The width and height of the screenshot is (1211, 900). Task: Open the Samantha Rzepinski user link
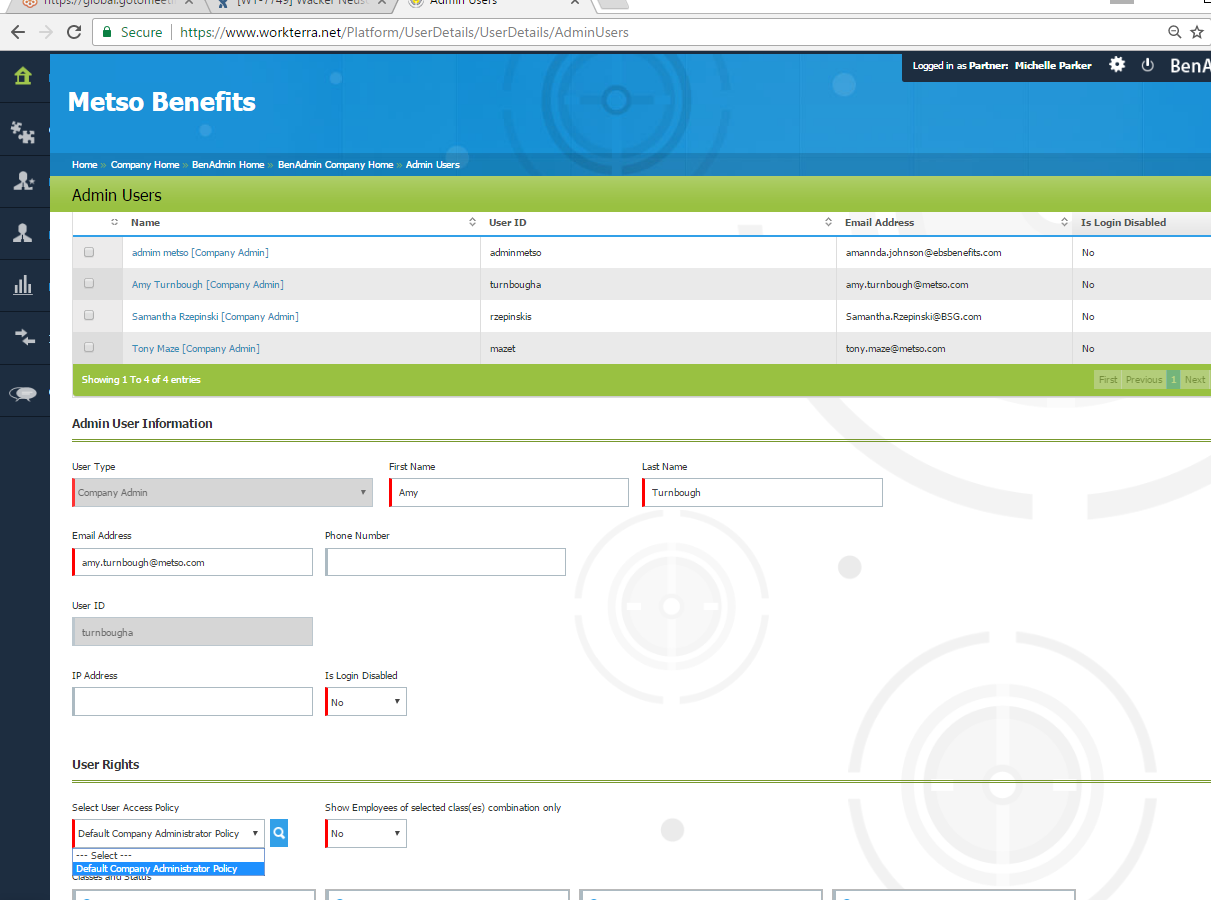tap(215, 317)
